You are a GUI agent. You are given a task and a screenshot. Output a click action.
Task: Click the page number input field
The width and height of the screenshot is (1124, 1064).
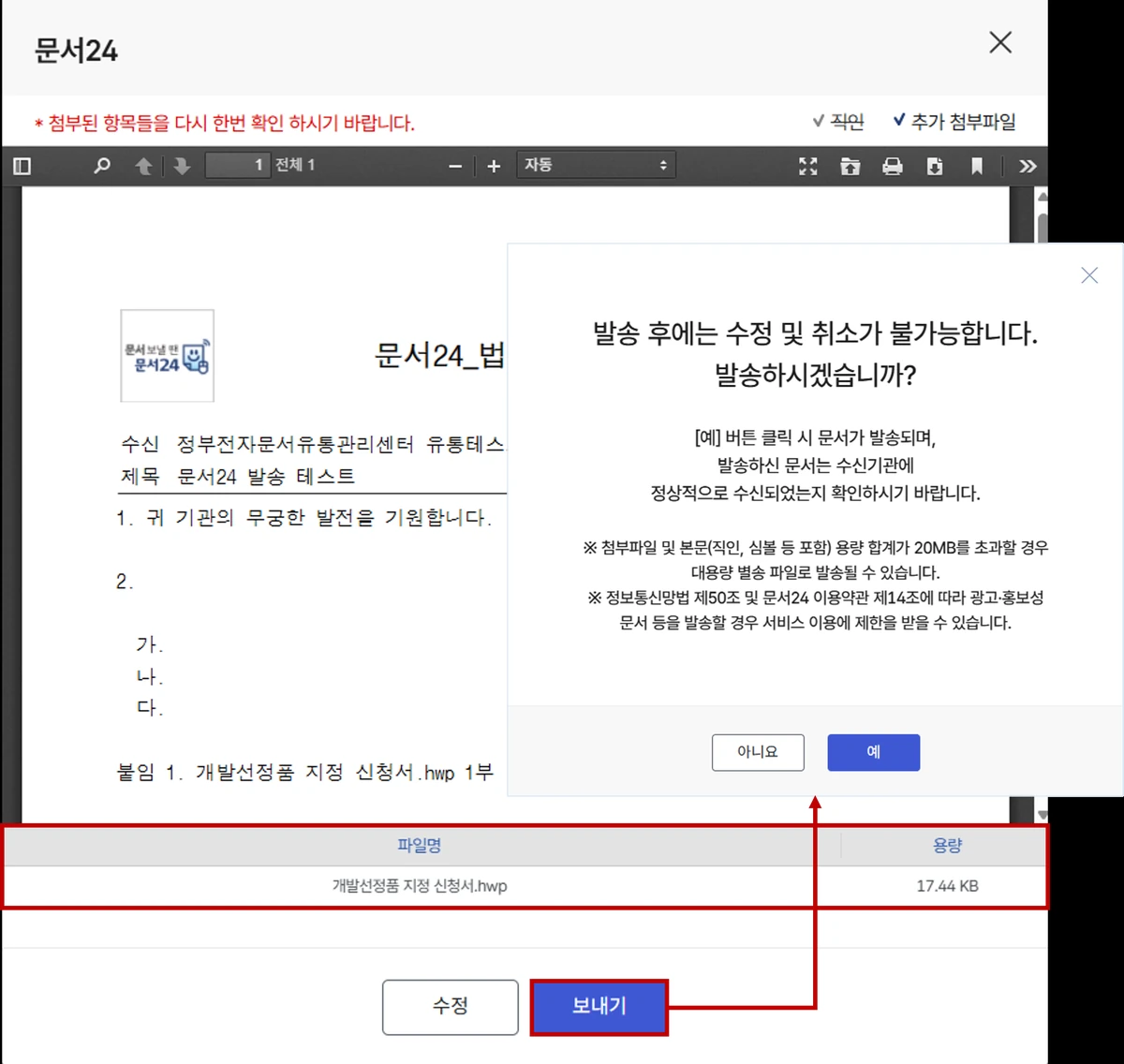(x=238, y=166)
